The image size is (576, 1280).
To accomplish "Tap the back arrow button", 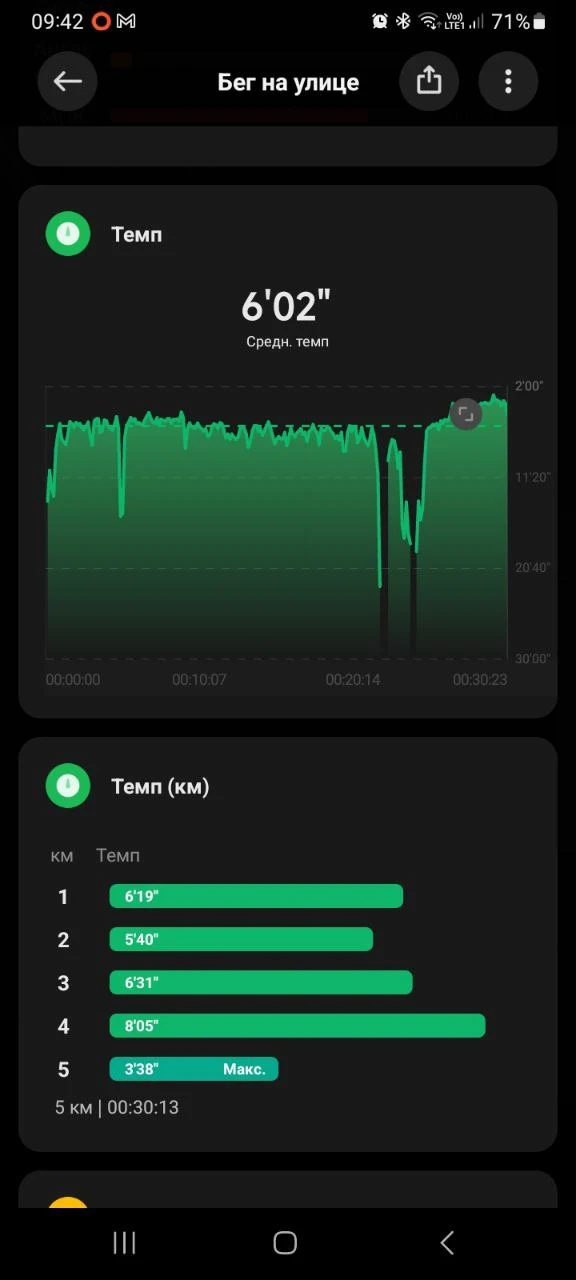I will coord(68,81).
